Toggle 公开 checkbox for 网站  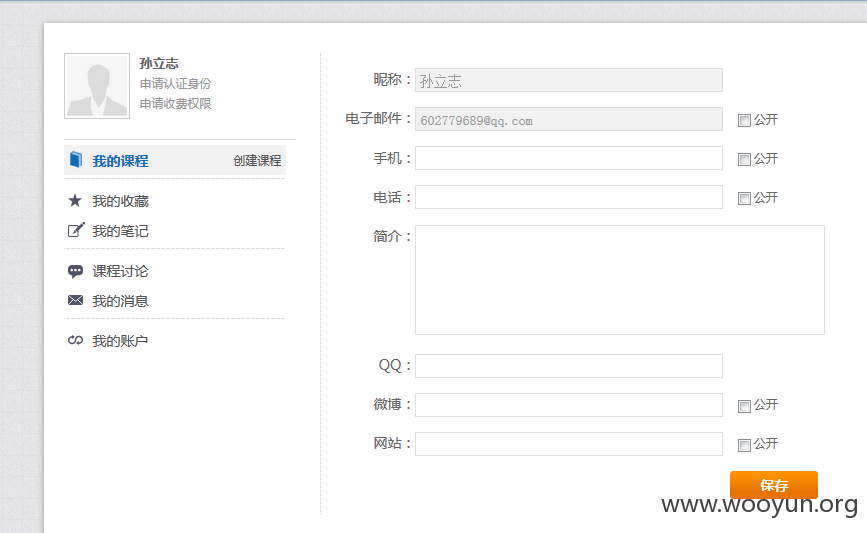(x=744, y=445)
